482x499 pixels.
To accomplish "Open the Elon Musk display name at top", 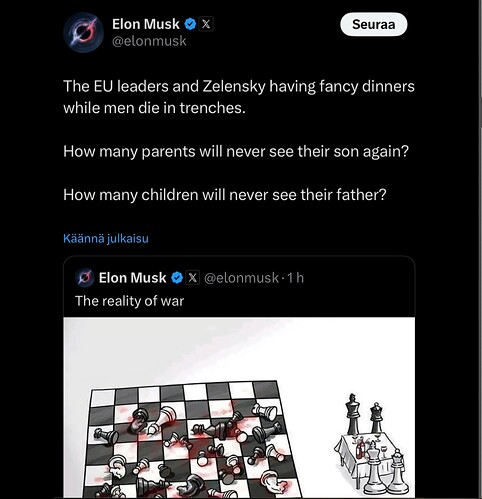I will click(x=146, y=24).
